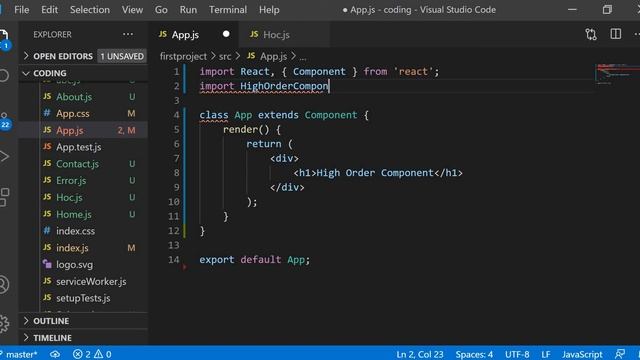
Task: Open About.js in the explorer
Action: (x=83, y=97)
